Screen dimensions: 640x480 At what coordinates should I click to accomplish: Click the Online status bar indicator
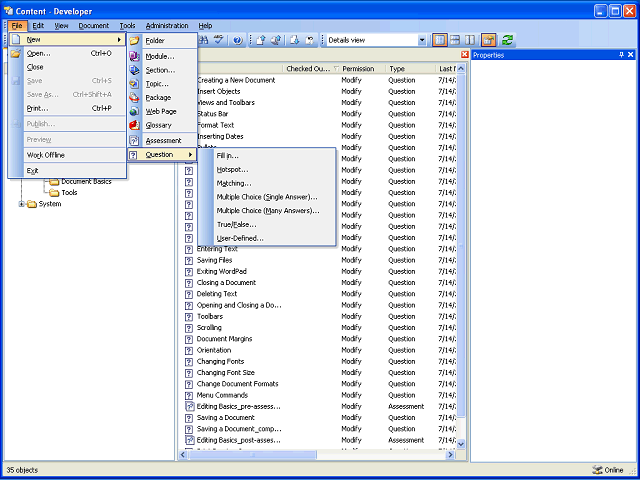(x=607, y=470)
